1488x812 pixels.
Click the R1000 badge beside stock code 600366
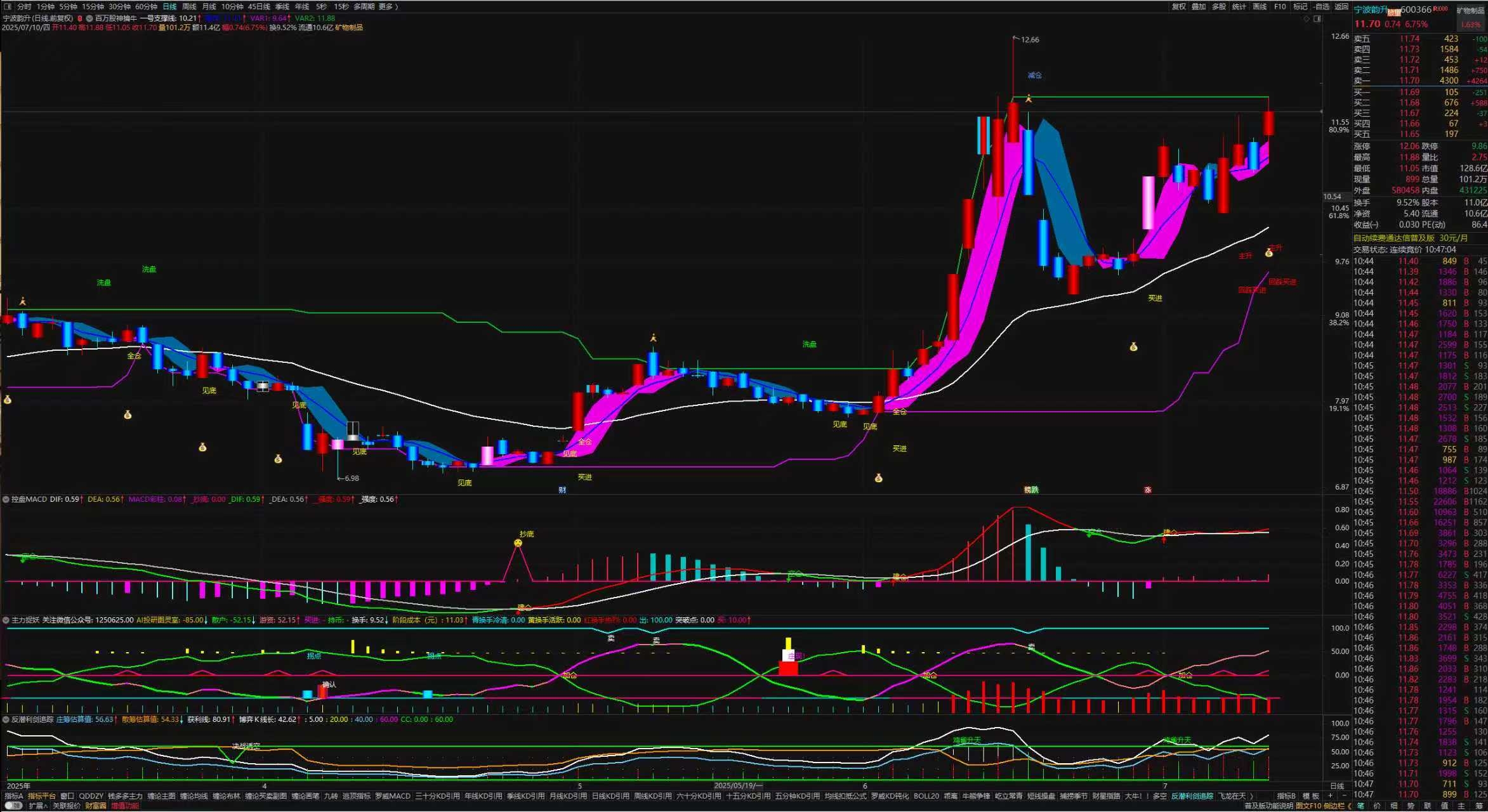[1440, 9]
